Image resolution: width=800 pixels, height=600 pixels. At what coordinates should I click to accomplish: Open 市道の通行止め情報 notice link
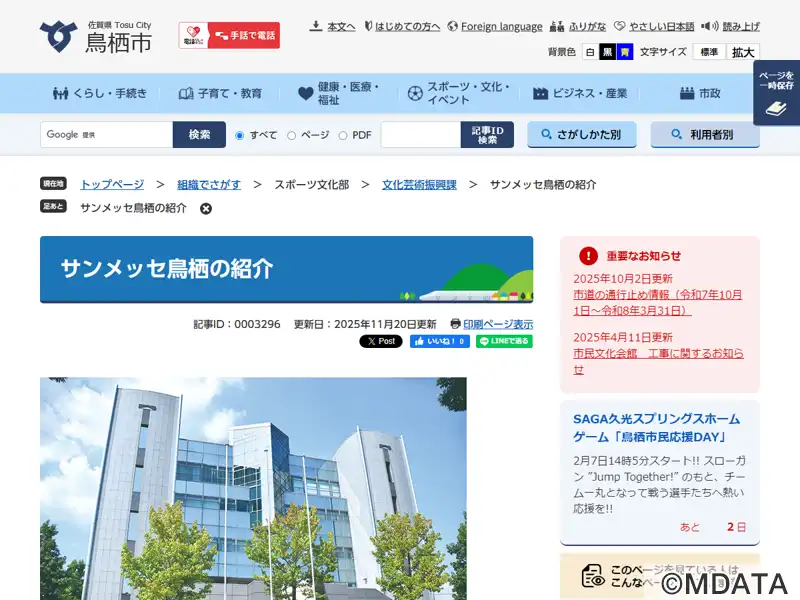658,303
